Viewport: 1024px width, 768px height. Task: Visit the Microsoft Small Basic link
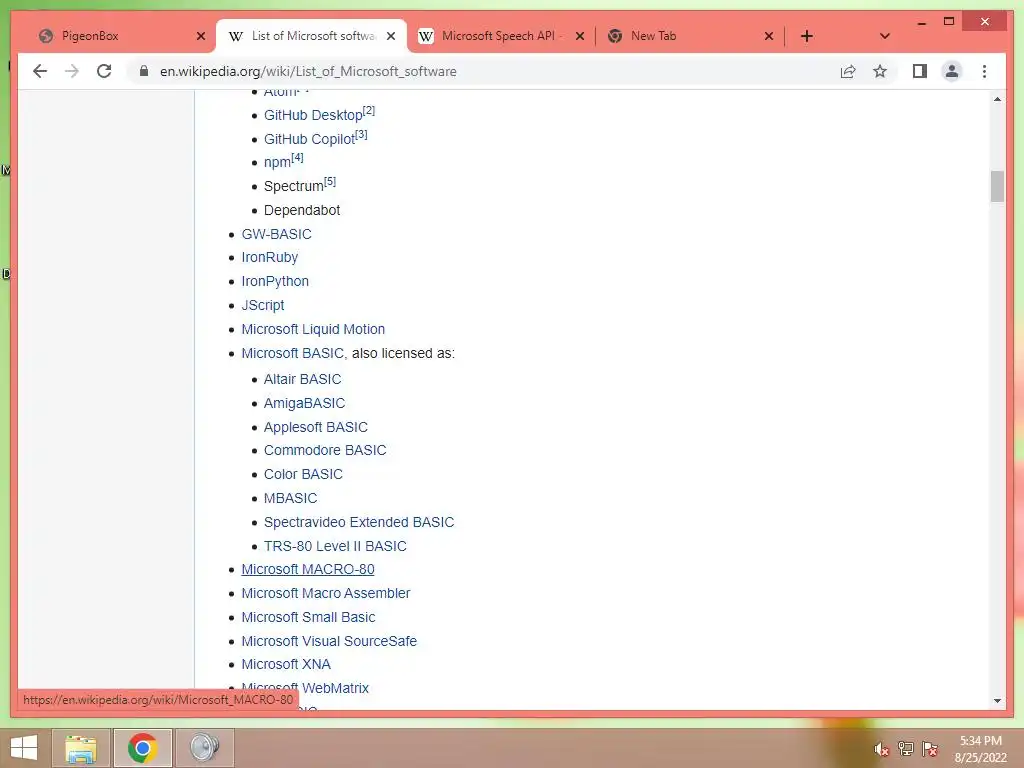pos(308,617)
